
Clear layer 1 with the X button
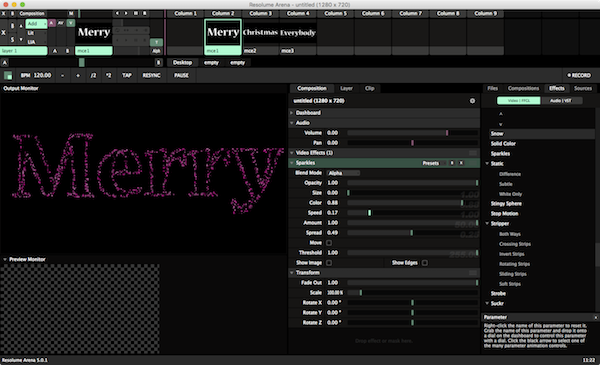click(3, 33)
